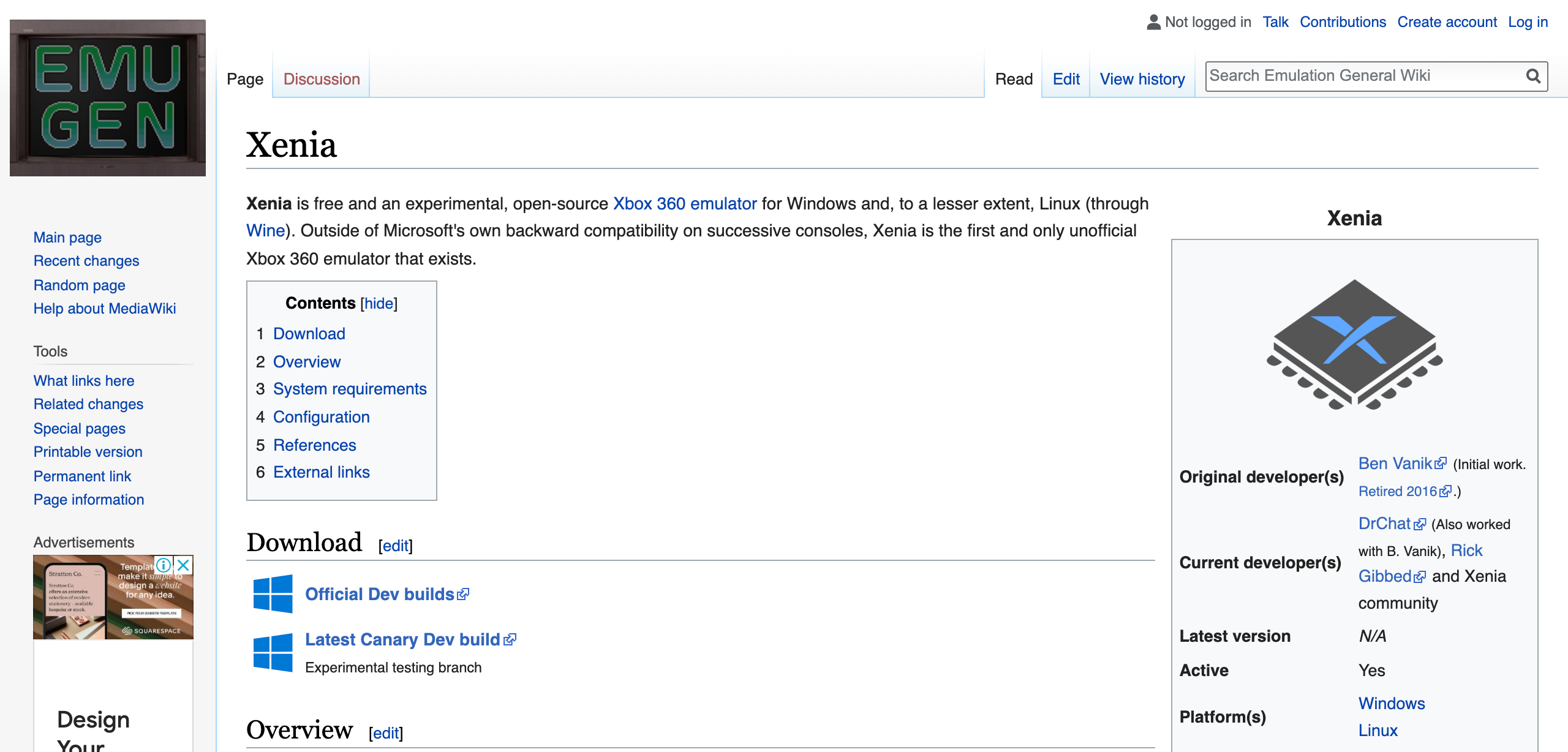Go to Main page
Viewport: 1568px width, 752px height.
click(x=67, y=238)
